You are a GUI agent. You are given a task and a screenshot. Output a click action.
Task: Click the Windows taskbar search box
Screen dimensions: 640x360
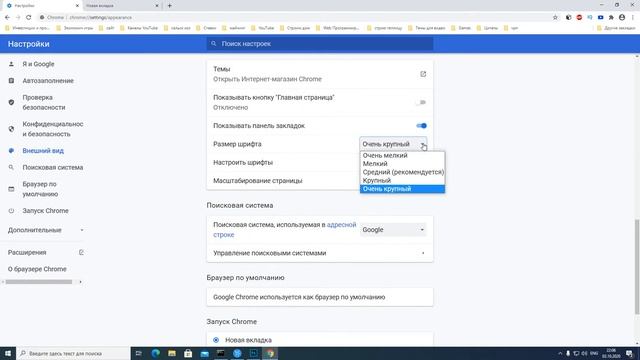[73, 353]
